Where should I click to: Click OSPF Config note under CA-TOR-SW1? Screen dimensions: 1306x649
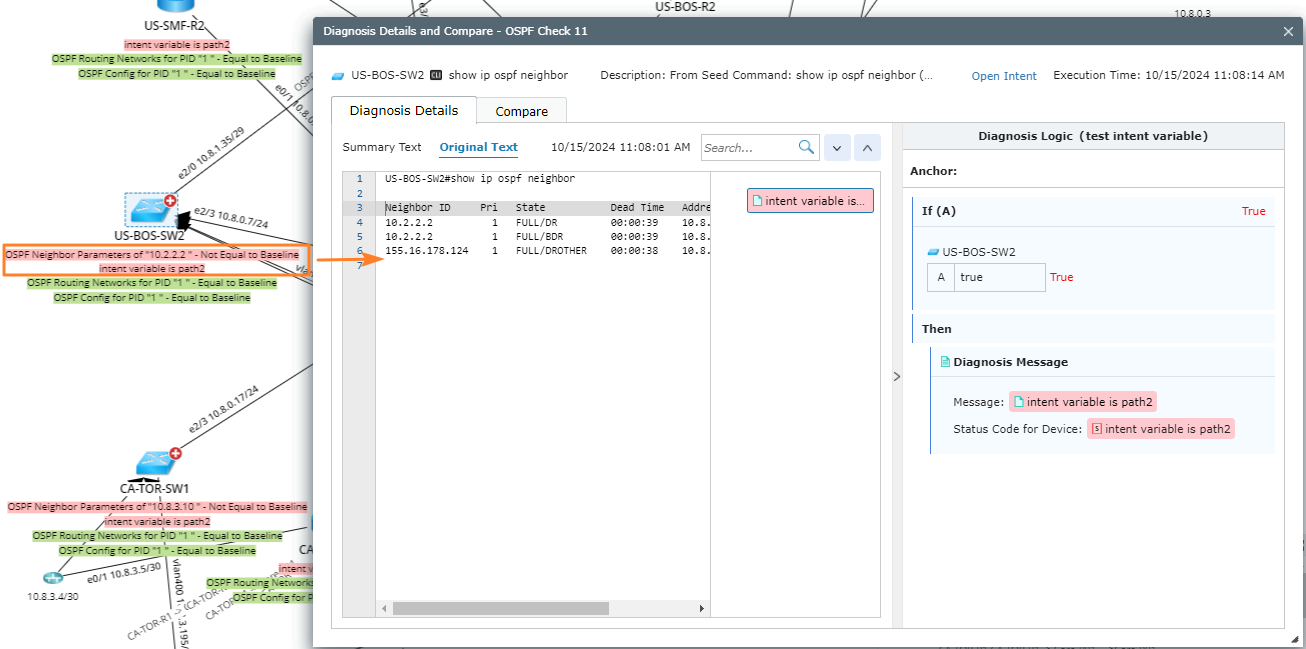(157, 551)
